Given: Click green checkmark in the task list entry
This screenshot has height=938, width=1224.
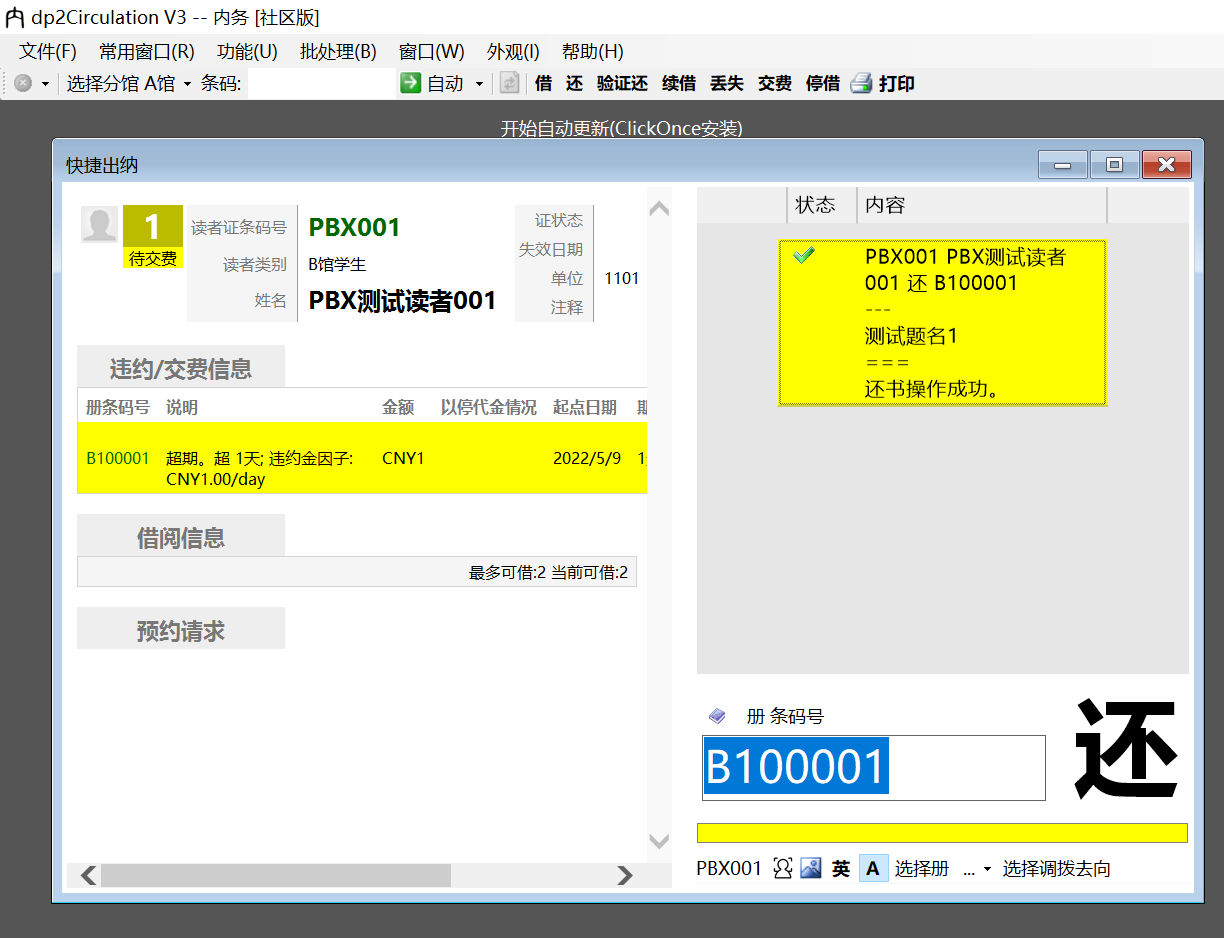Looking at the screenshot, I should click(804, 256).
